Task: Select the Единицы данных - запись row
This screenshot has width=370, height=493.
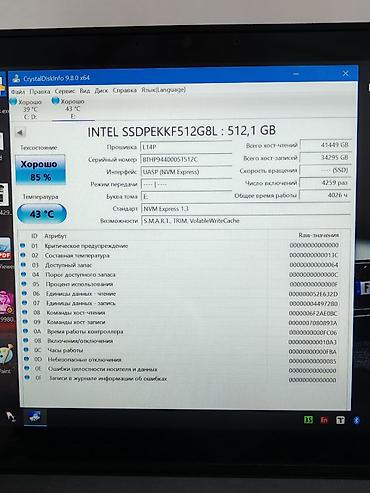Action: (180, 303)
